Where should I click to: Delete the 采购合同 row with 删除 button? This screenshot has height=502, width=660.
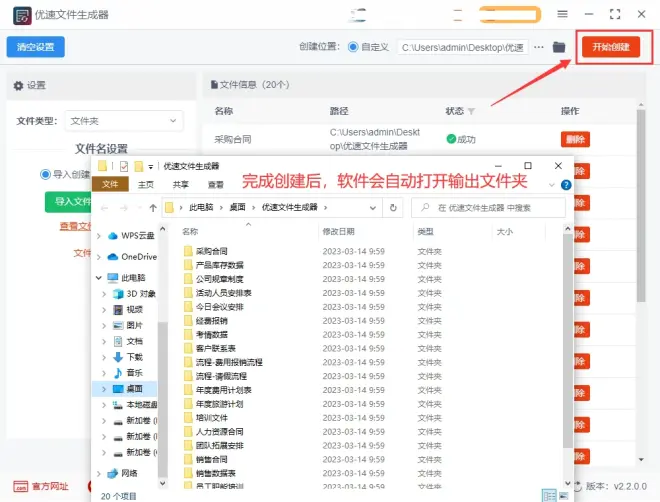[x=575, y=139]
